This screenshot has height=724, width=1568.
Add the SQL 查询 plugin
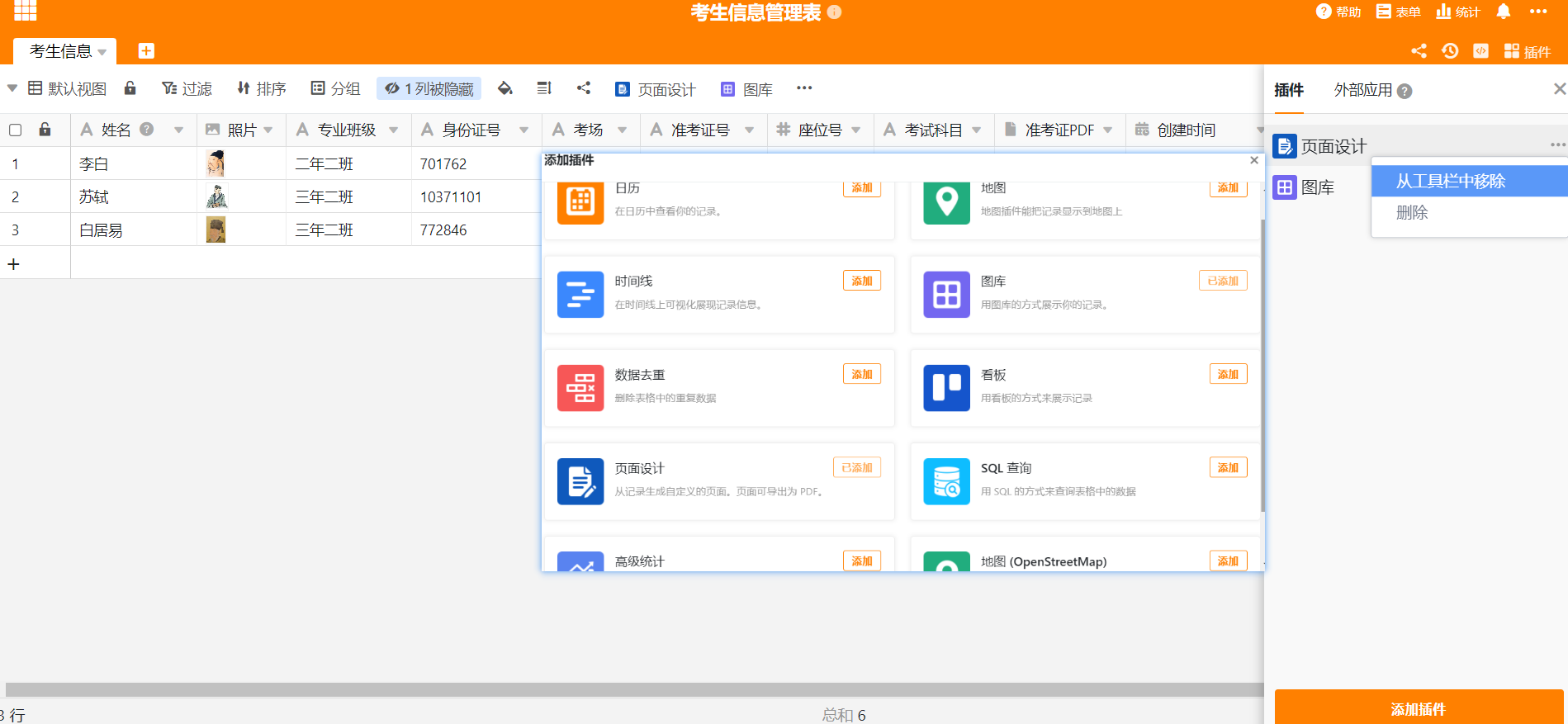1228,467
